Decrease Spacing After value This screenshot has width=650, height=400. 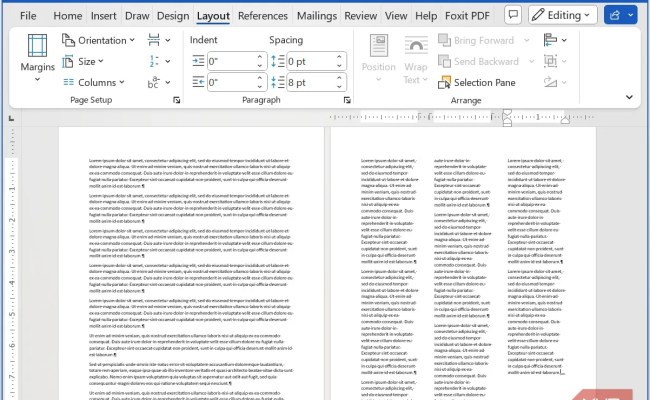(339, 86)
